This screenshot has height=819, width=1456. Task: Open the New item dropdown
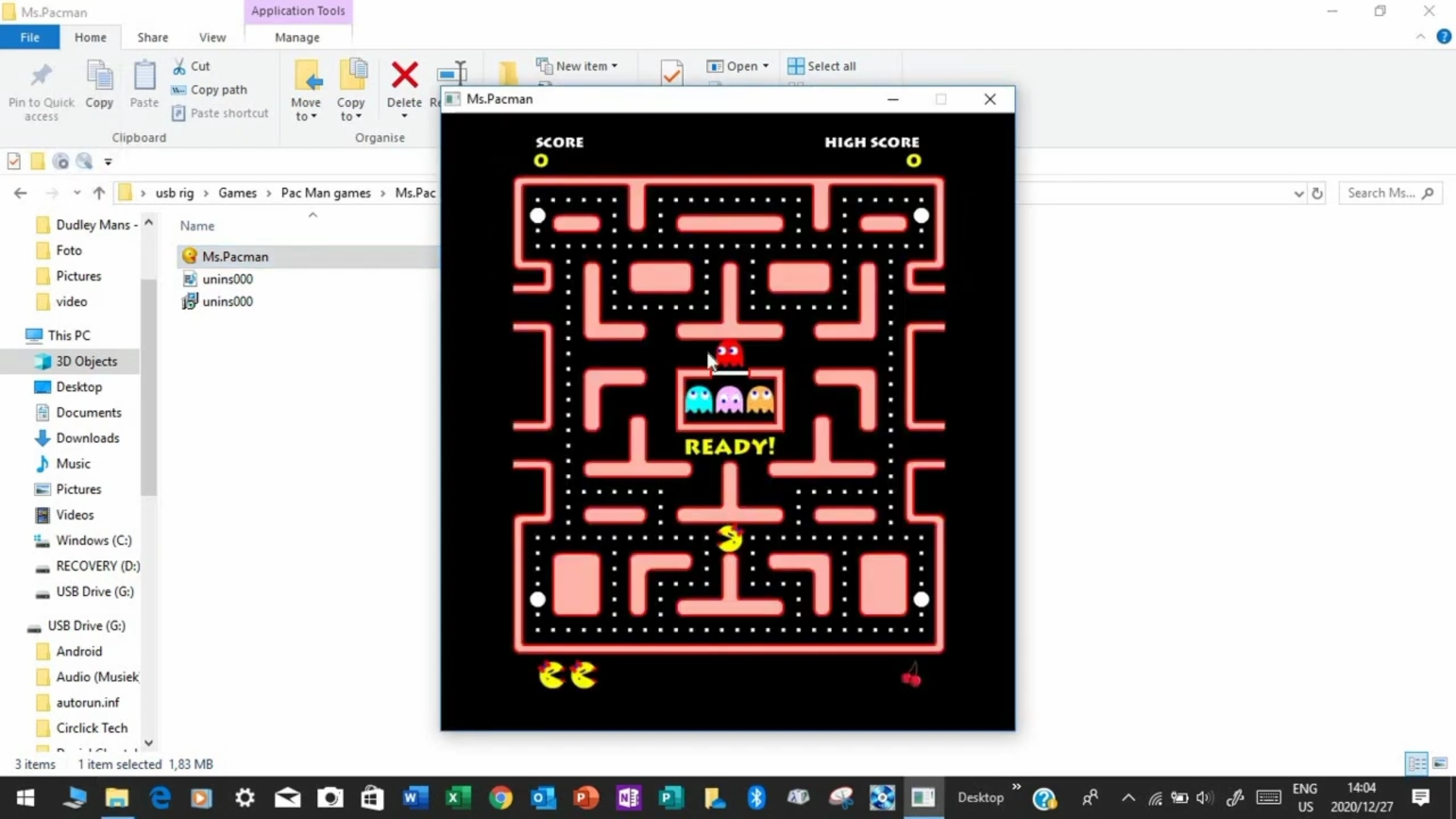578,66
